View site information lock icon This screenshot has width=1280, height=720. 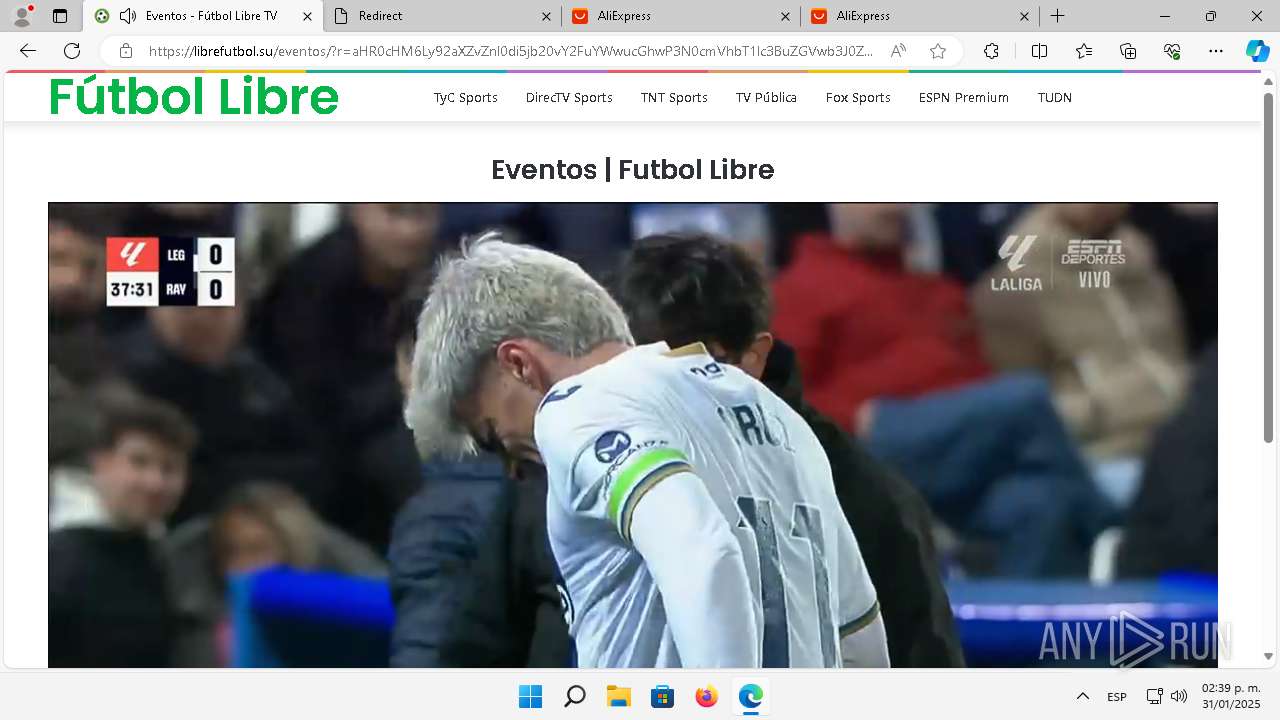click(126, 51)
